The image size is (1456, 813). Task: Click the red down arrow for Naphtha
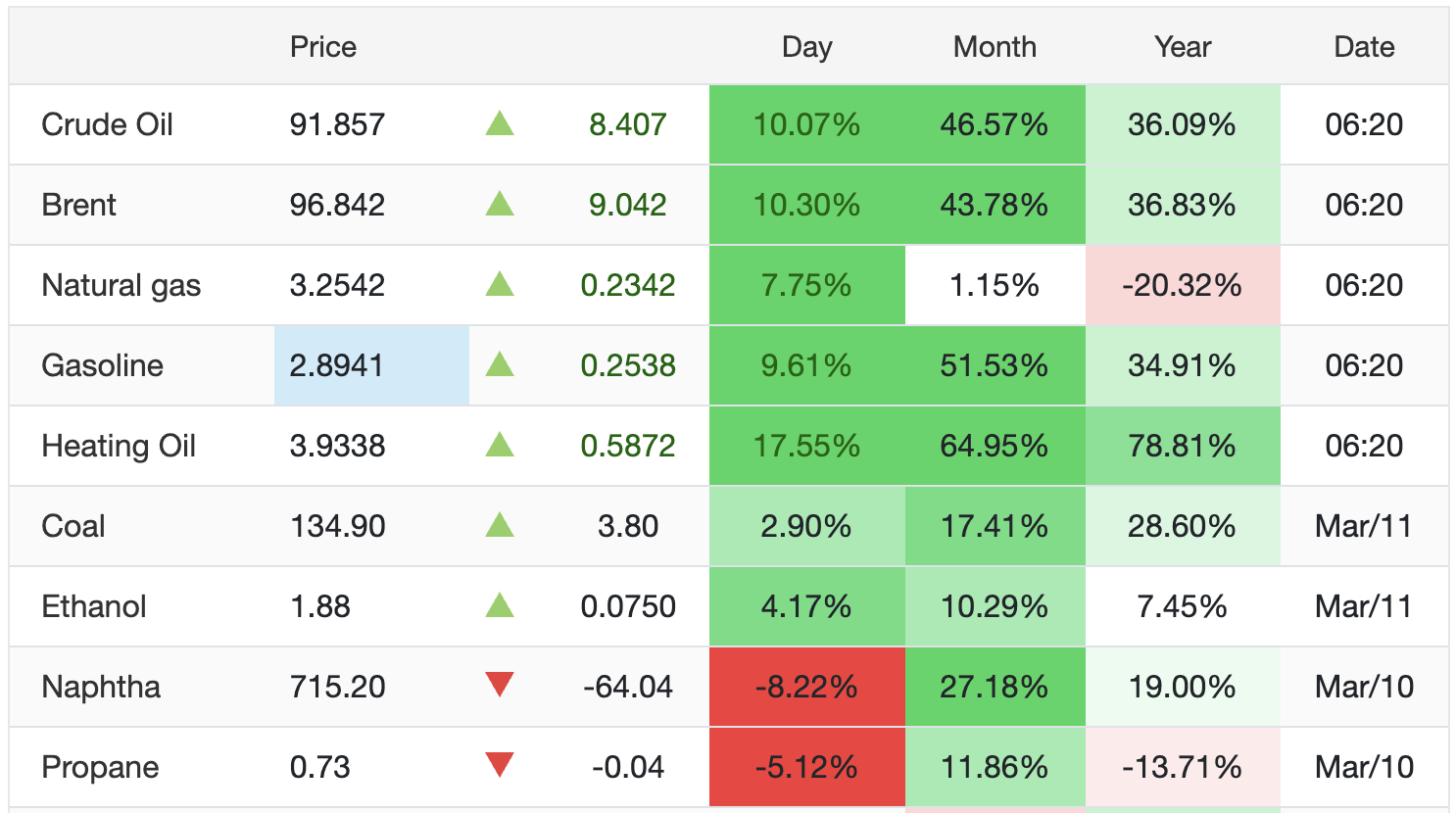click(500, 686)
